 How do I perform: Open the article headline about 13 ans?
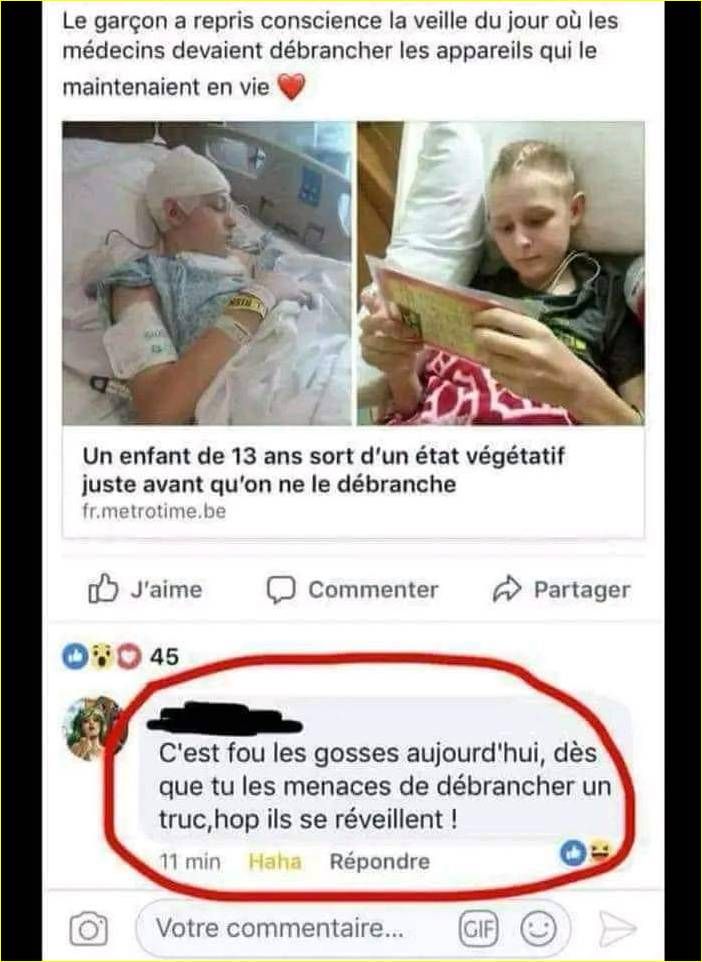(323, 470)
